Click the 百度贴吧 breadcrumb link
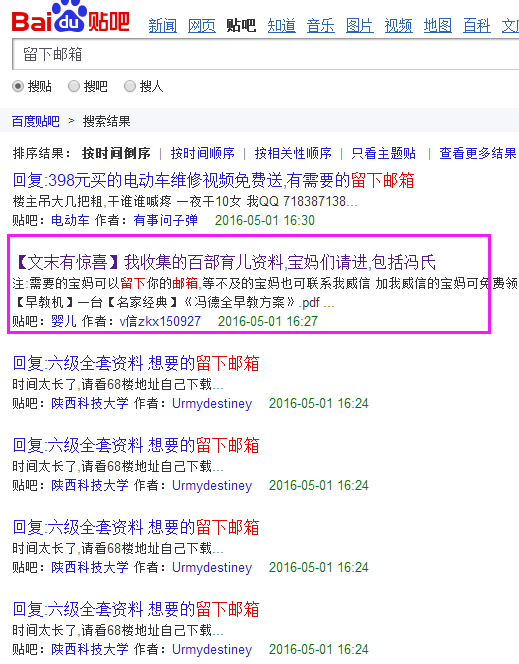The image size is (519, 664). (x=36, y=122)
